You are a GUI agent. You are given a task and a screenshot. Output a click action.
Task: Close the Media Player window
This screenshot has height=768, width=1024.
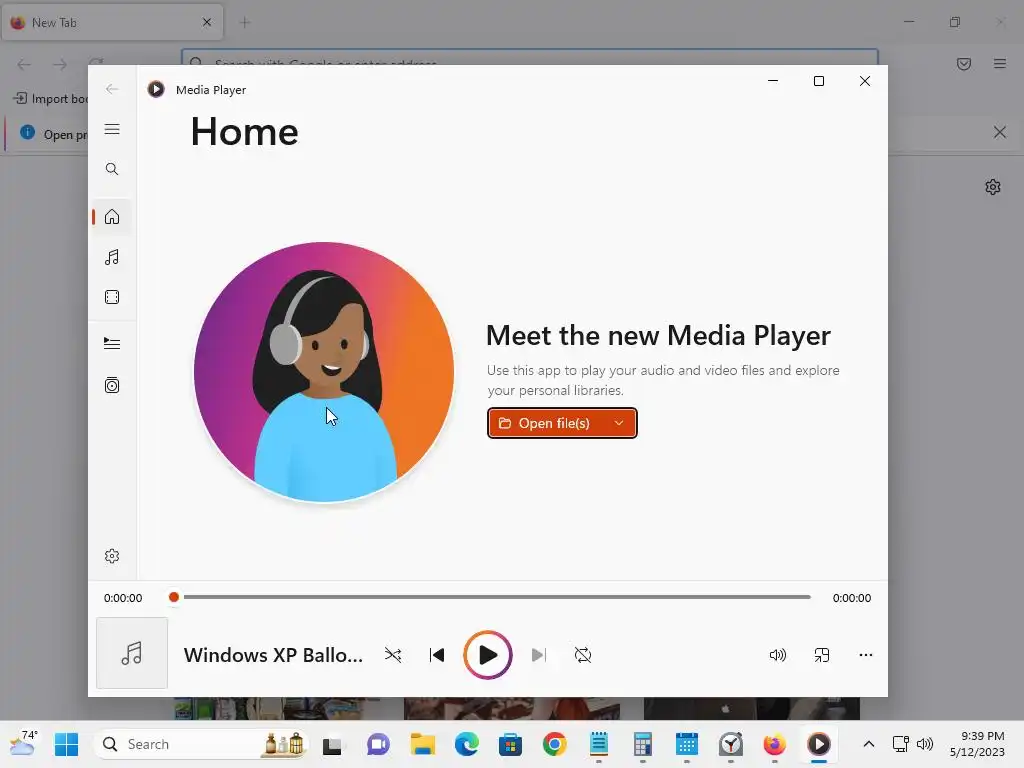(865, 81)
